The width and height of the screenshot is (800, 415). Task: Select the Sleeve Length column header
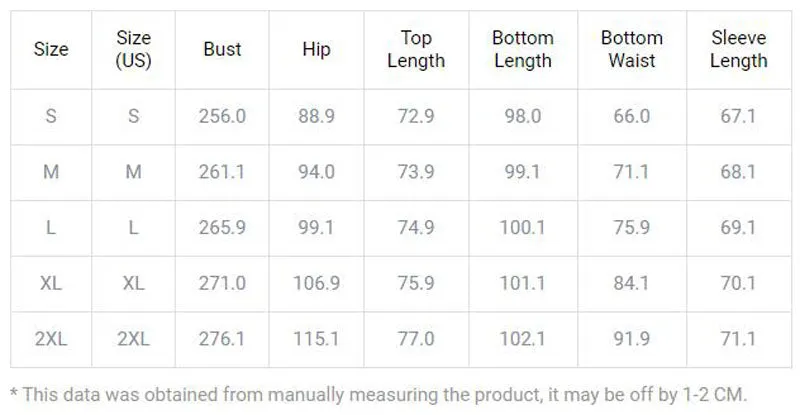point(739,50)
